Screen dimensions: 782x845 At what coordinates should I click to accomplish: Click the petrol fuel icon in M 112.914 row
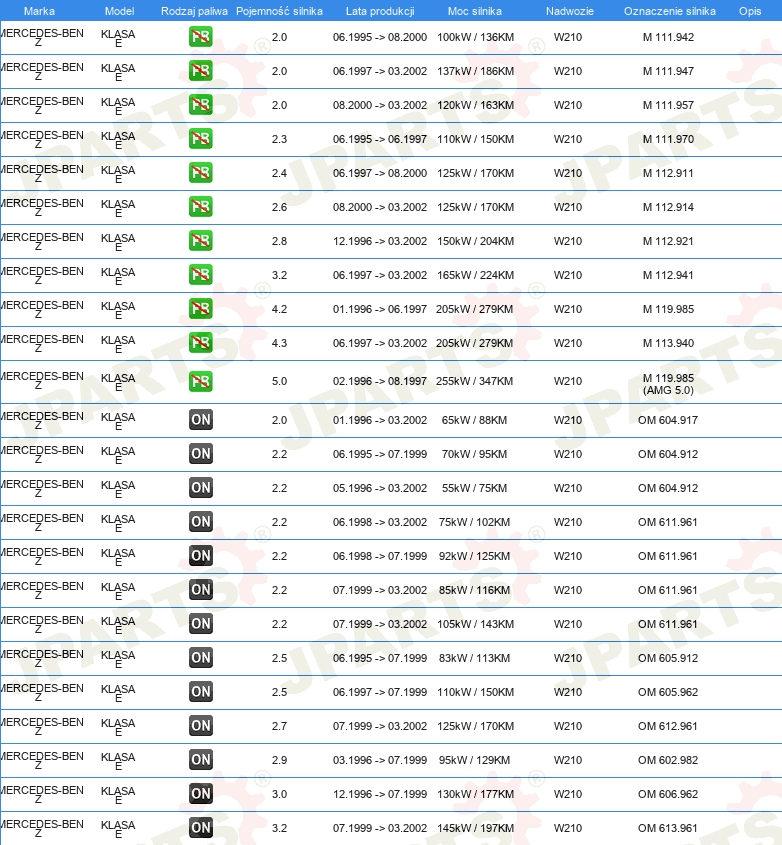(x=200, y=206)
